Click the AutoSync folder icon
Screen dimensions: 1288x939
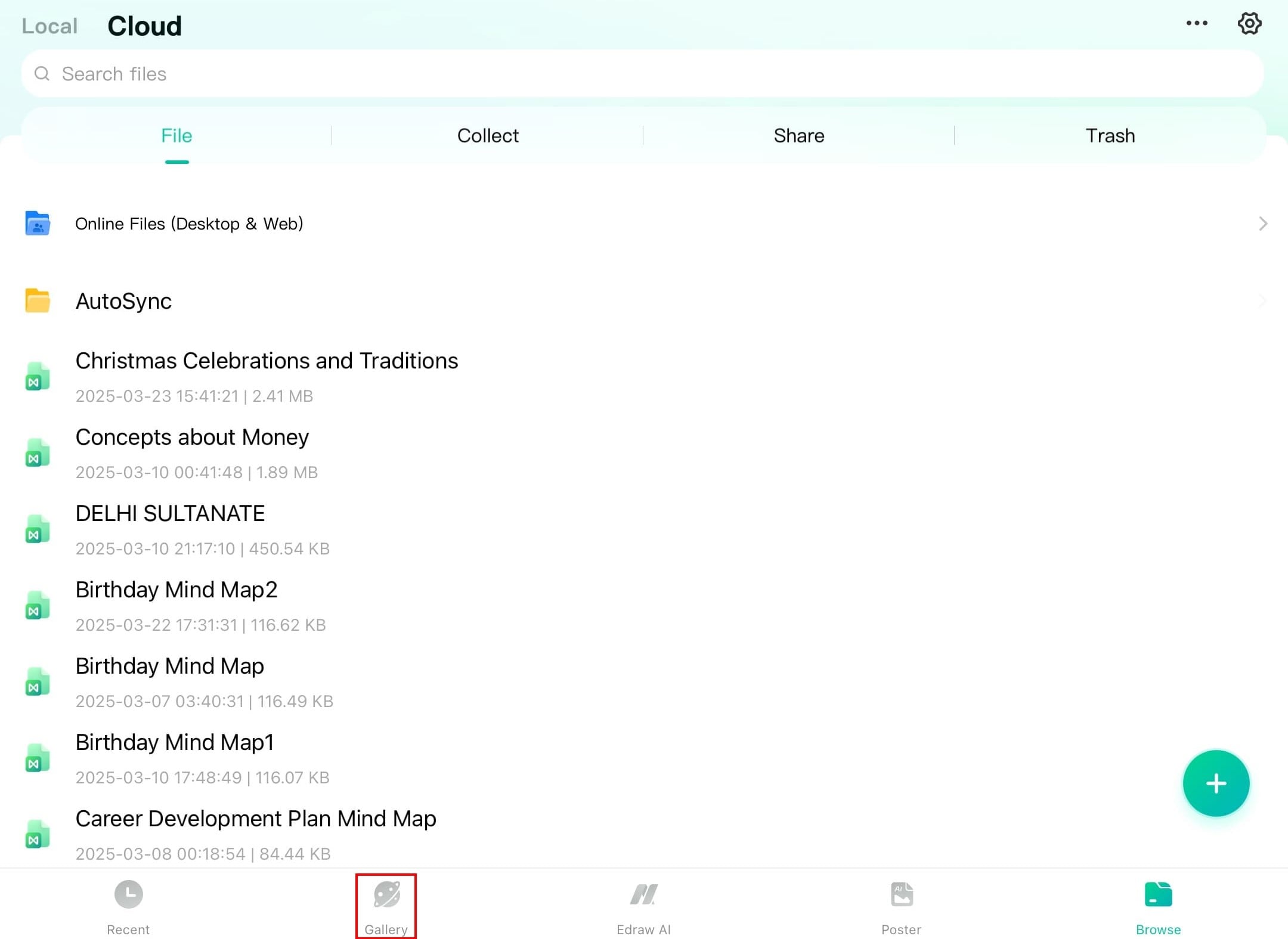pos(37,300)
